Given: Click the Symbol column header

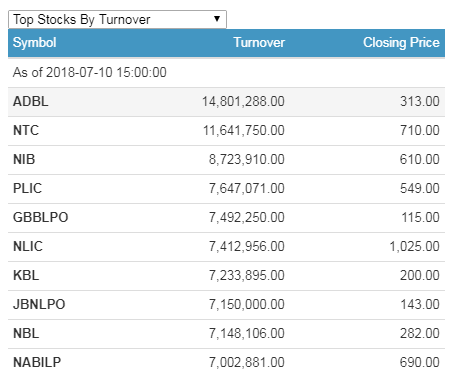Looking at the screenshot, I should (x=34, y=43).
